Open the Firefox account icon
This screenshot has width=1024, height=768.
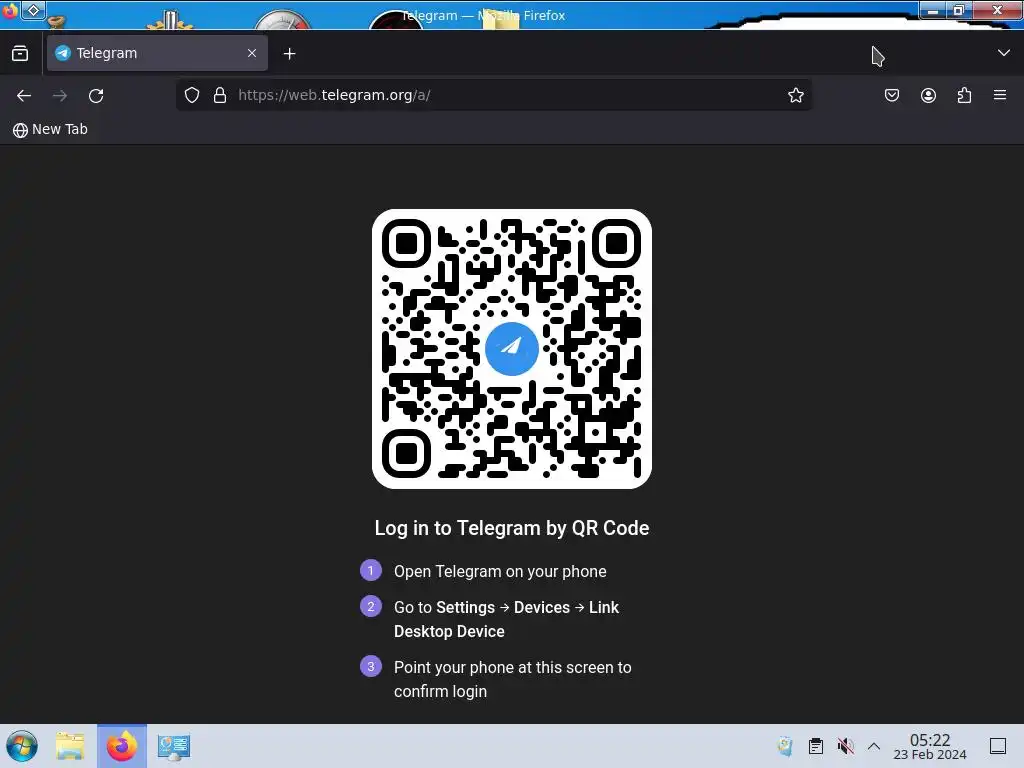[928, 95]
